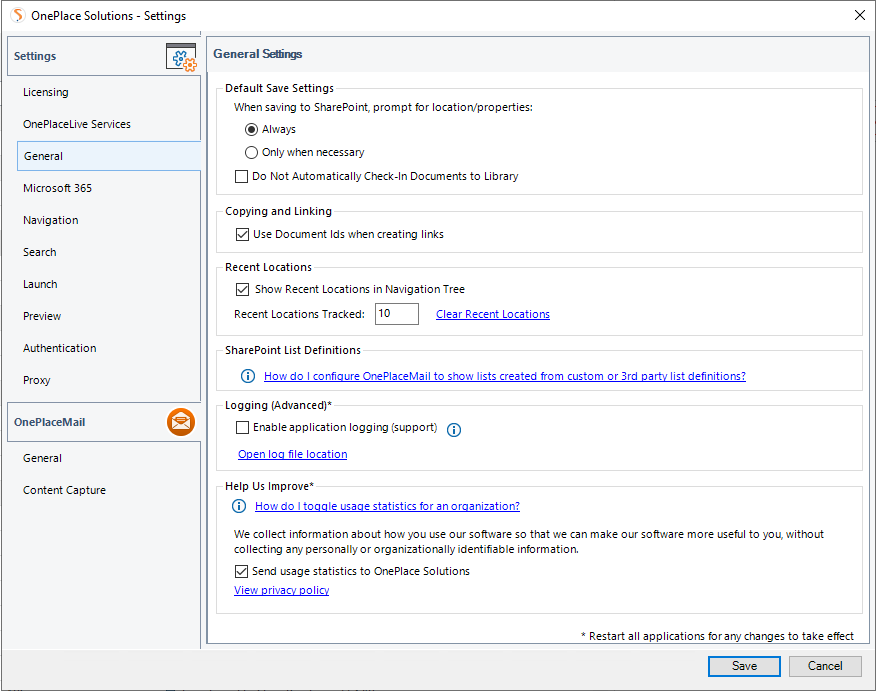Go to Microsoft 365 settings
The height and width of the screenshot is (691, 876).
(x=58, y=188)
